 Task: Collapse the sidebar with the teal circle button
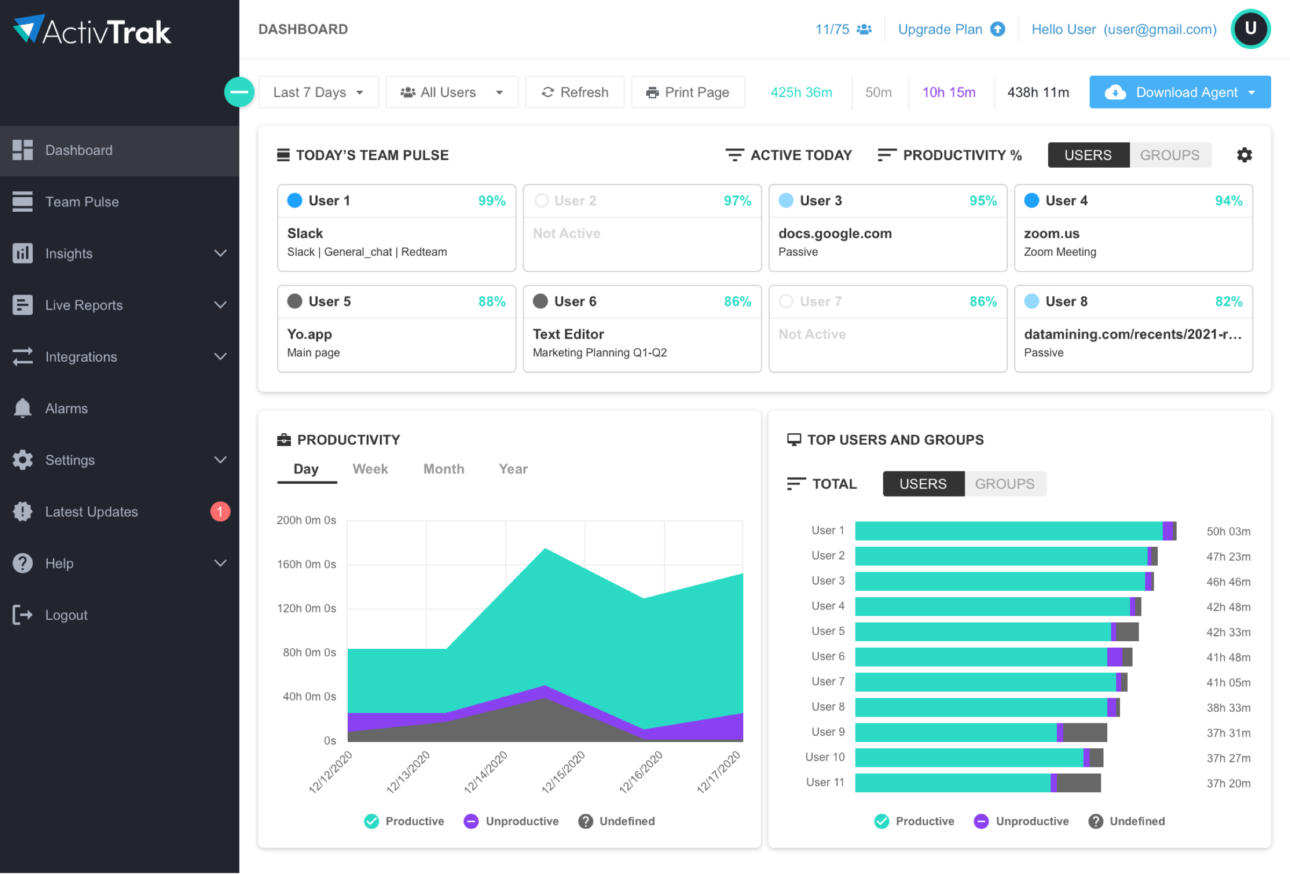(x=239, y=91)
